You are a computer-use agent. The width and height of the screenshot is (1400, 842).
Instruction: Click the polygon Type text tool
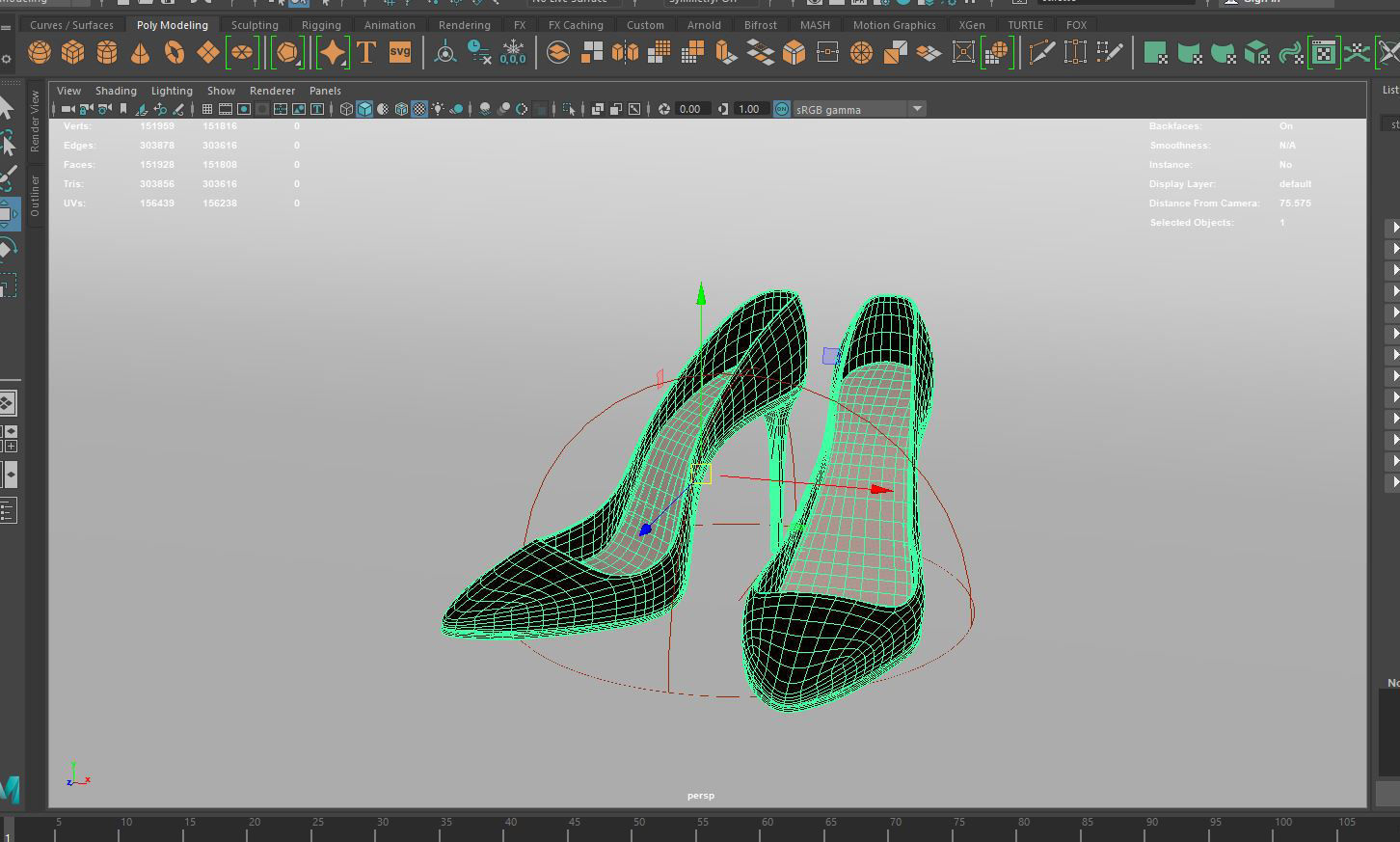[366, 52]
